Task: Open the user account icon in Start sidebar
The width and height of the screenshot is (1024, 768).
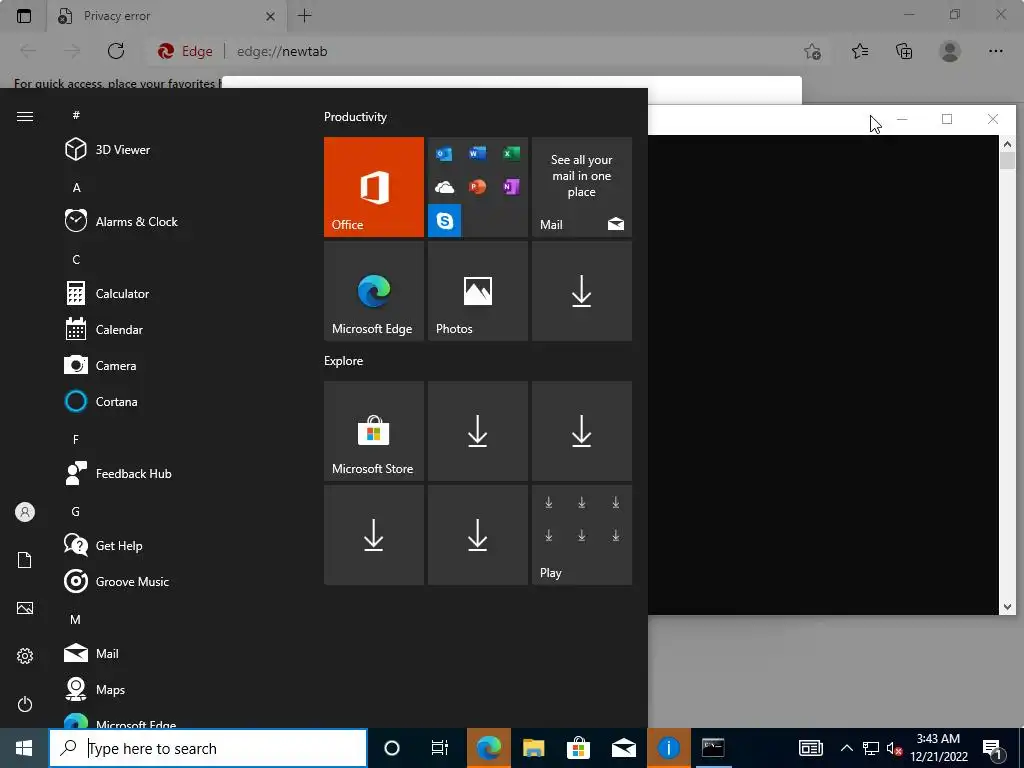Action: click(25, 512)
